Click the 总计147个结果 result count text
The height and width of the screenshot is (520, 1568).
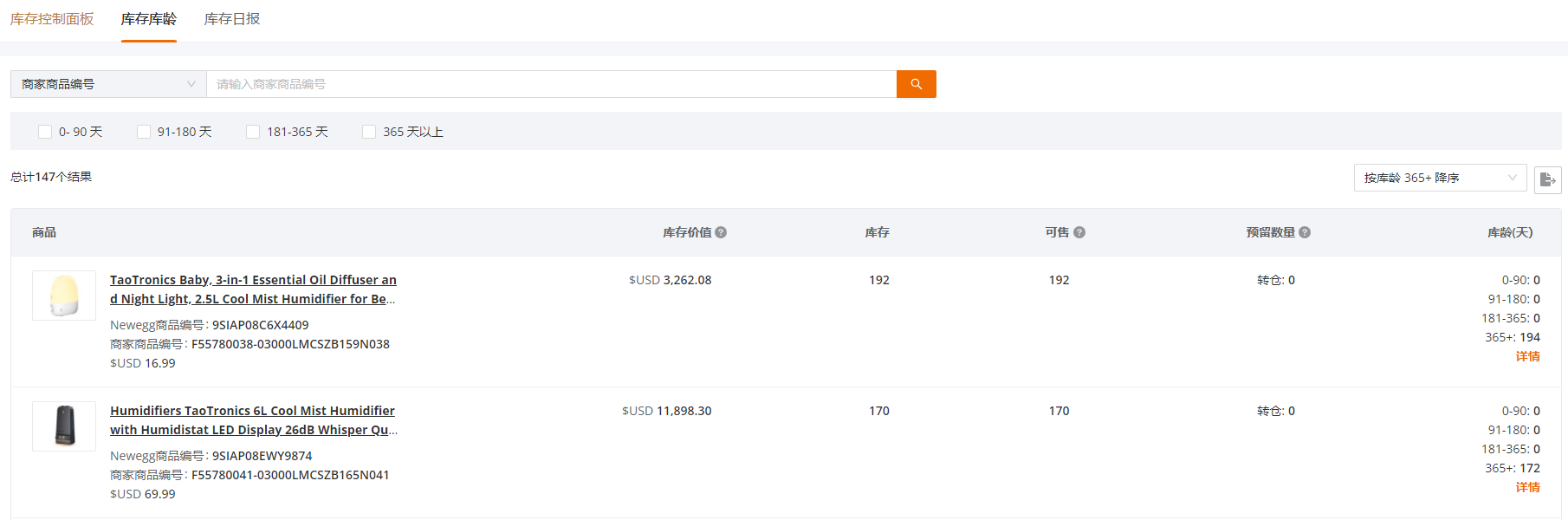tap(51, 177)
